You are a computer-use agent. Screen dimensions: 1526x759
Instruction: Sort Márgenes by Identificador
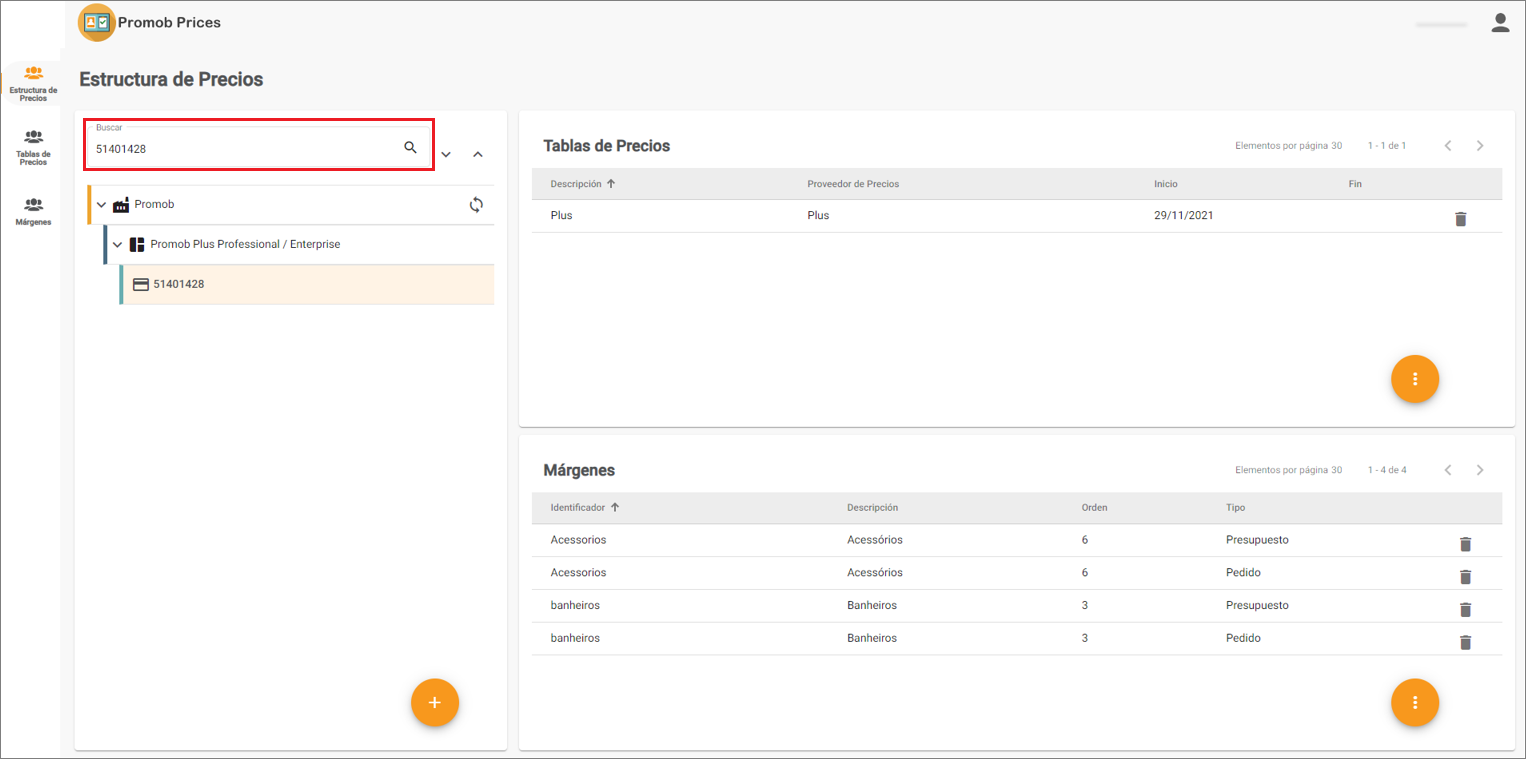pyautogui.click(x=585, y=508)
